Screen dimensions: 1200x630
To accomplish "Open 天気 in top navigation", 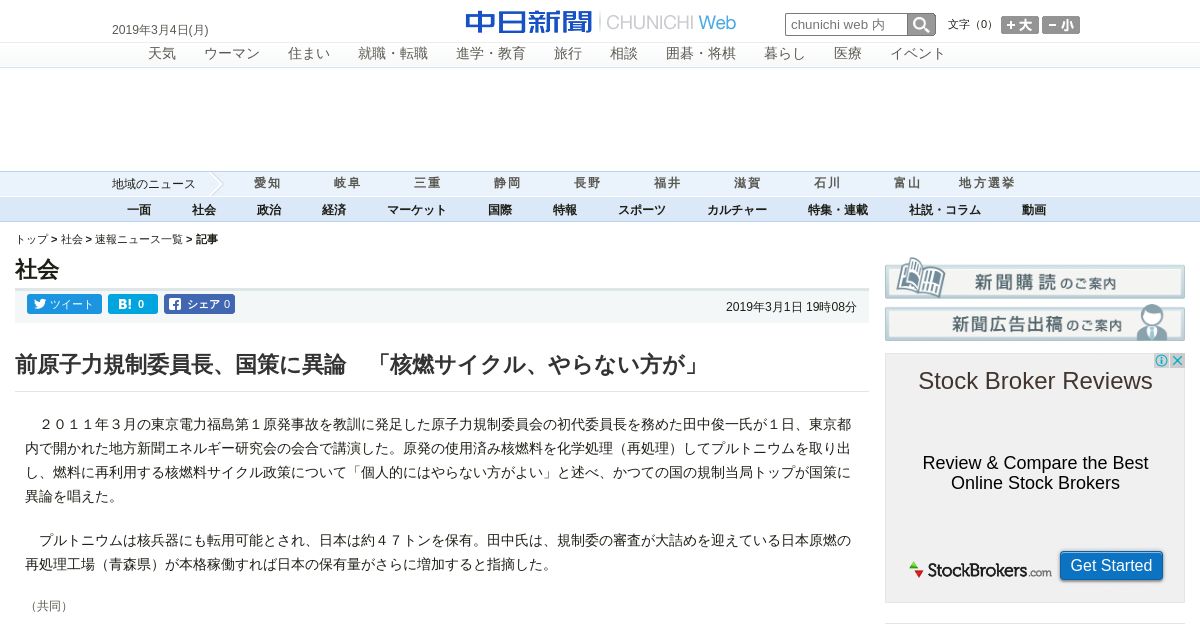I will coord(162,54).
